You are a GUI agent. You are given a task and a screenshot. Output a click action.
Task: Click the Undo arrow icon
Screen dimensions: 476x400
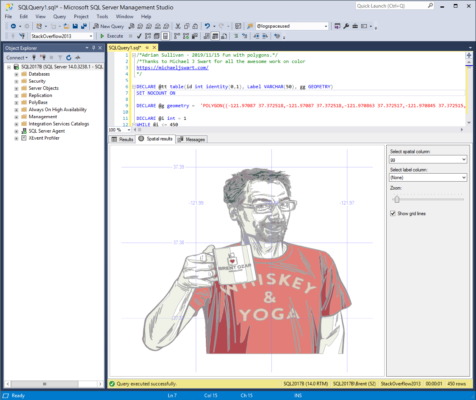pos(207,26)
